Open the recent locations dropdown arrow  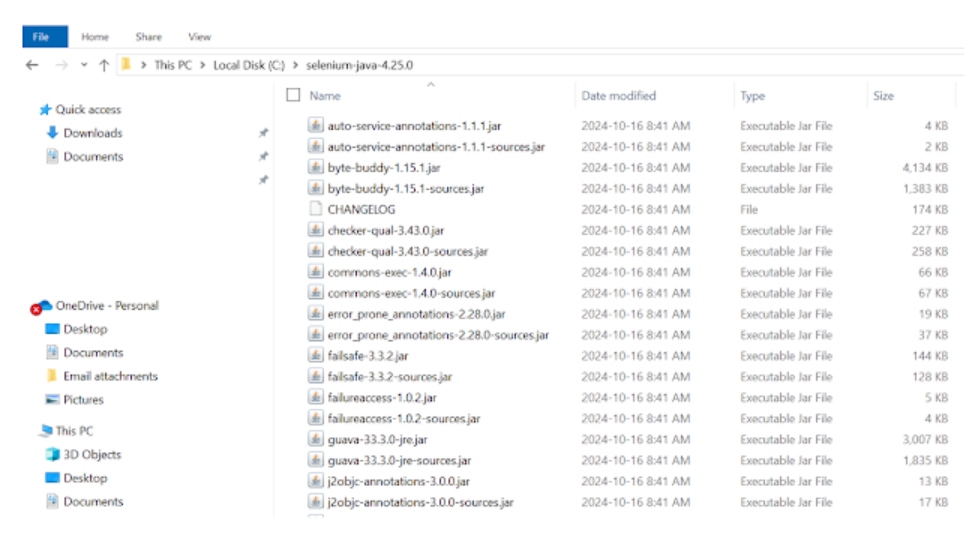[84, 65]
